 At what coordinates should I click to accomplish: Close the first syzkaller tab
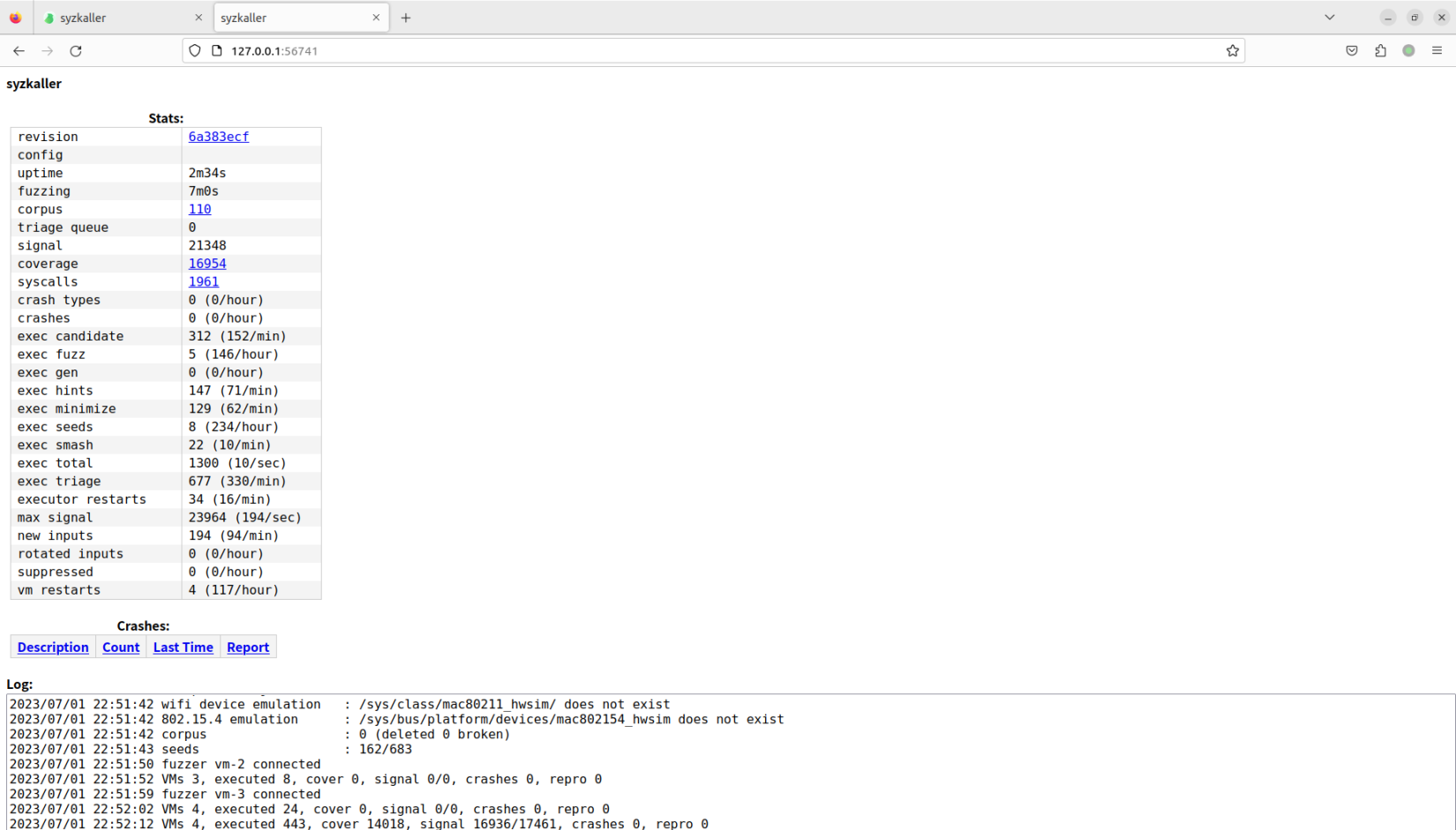click(x=199, y=18)
